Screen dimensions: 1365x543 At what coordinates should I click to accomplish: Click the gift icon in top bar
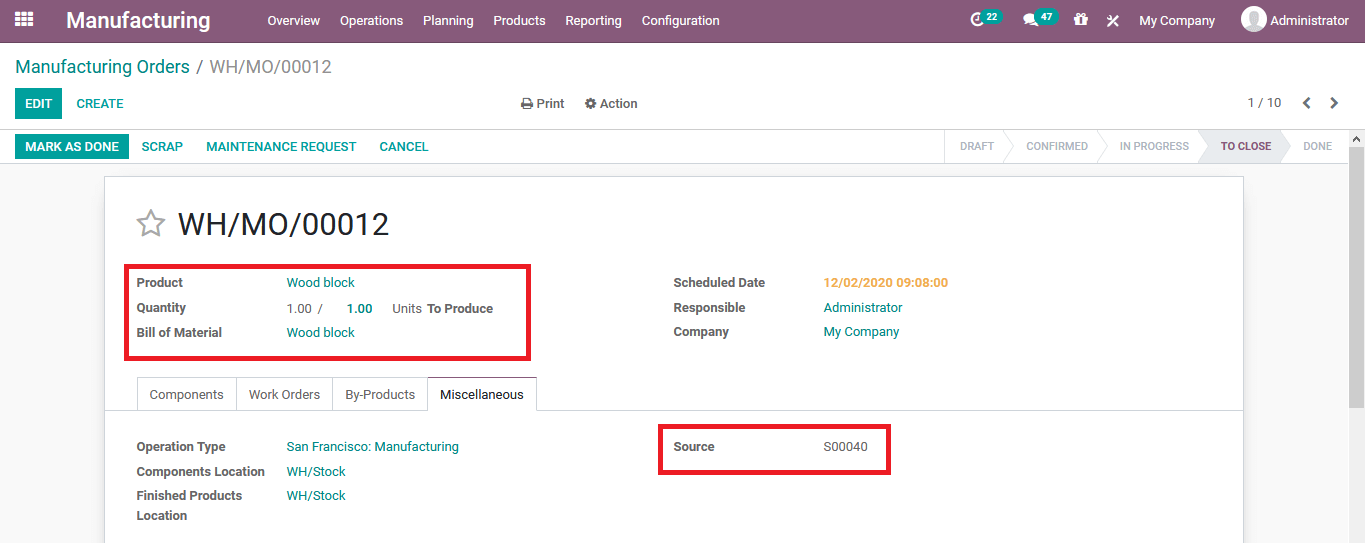1081,20
